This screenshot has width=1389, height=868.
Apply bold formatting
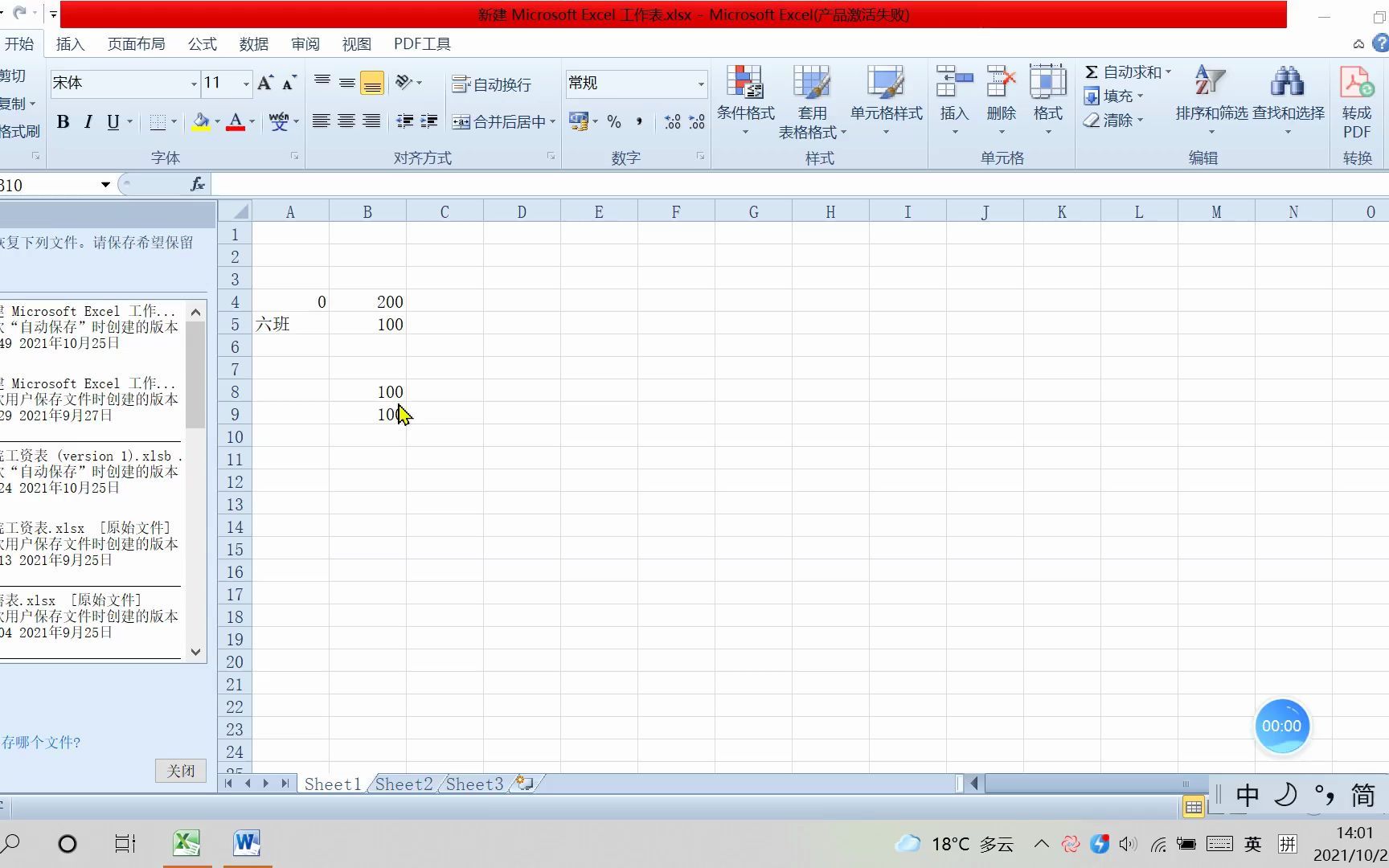point(63,121)
